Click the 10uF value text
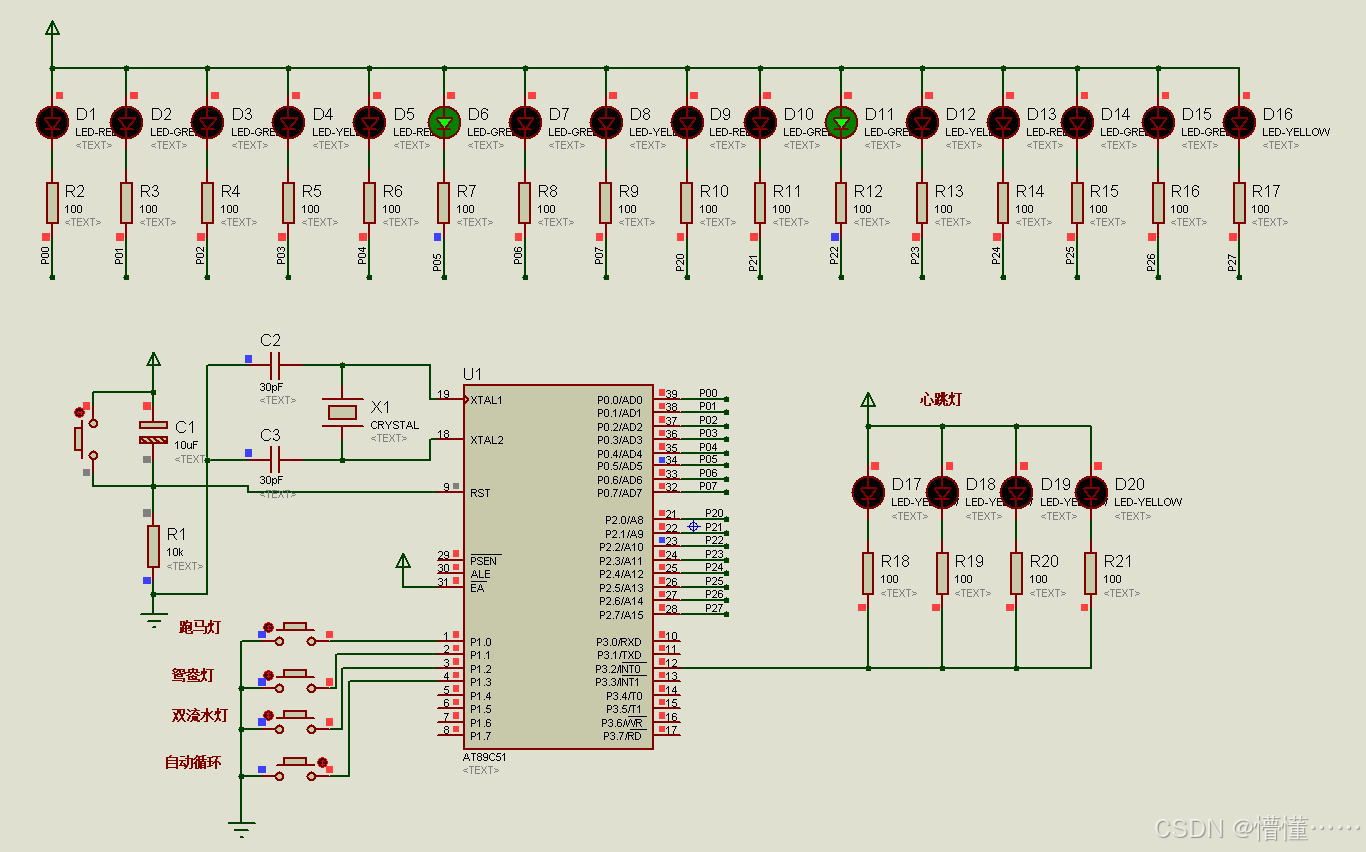Screen dimensions: 1366x852 click(x=186, y=445)
